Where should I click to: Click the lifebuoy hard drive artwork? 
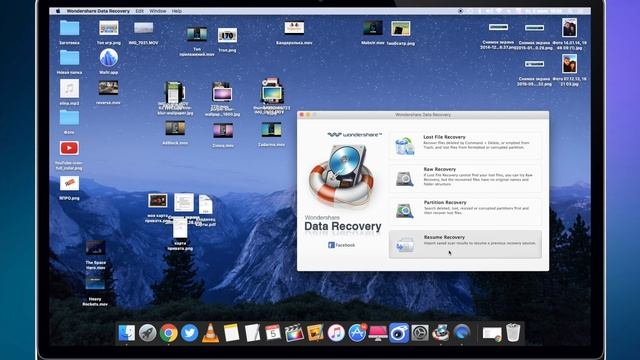(341, 176)
